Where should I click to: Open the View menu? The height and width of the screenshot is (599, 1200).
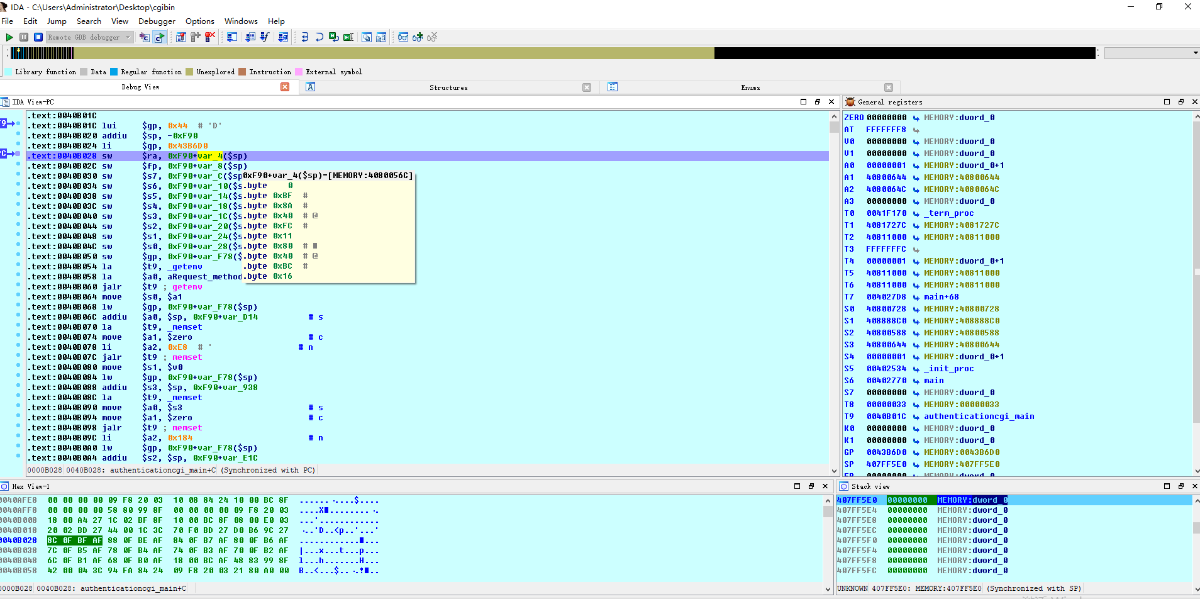click(120, 21)
